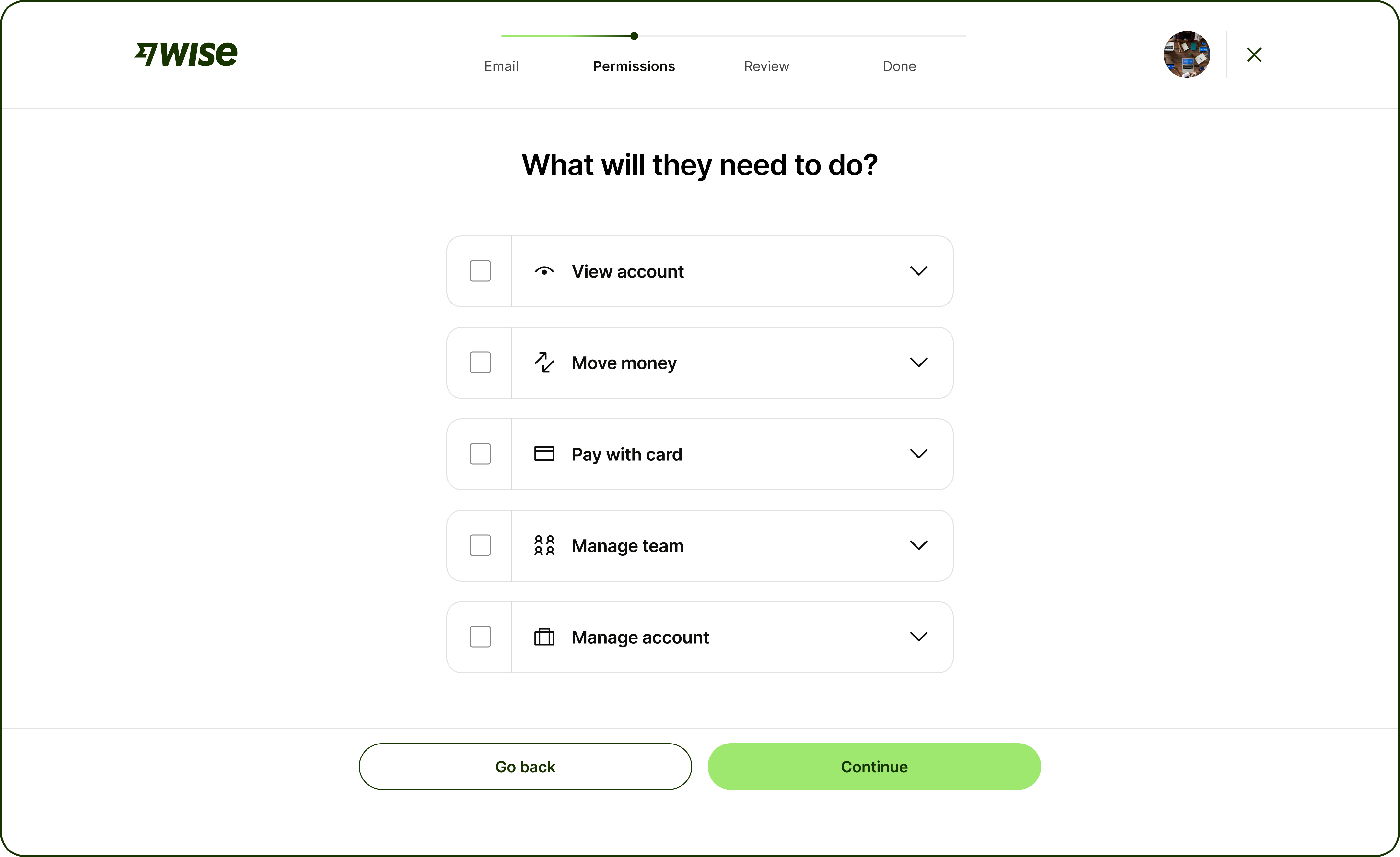Tick the Move money checkbox
The height and width of the screenshot is (857, 1400).
(480, 363)
